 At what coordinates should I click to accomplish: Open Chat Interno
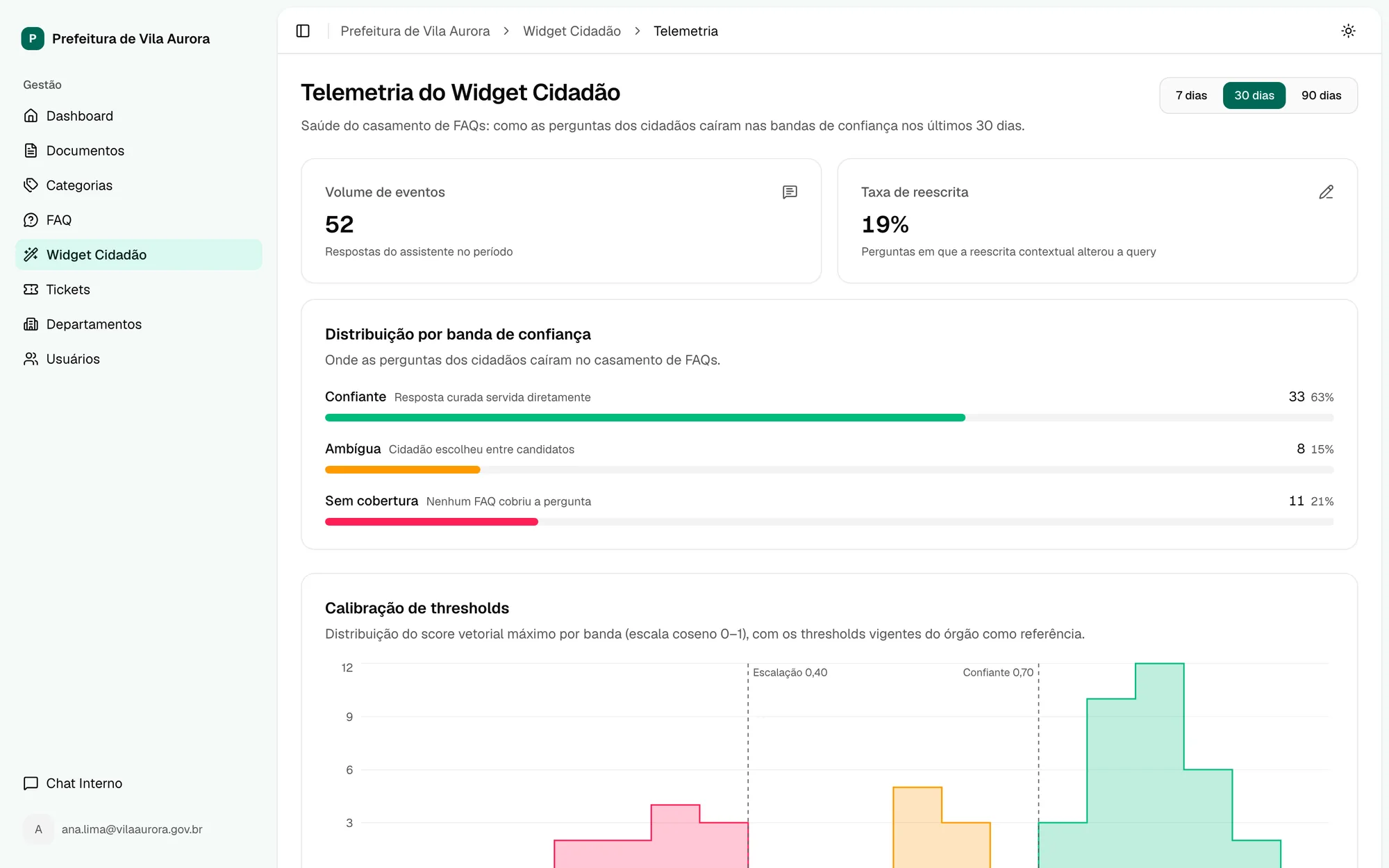pos(139,783)
